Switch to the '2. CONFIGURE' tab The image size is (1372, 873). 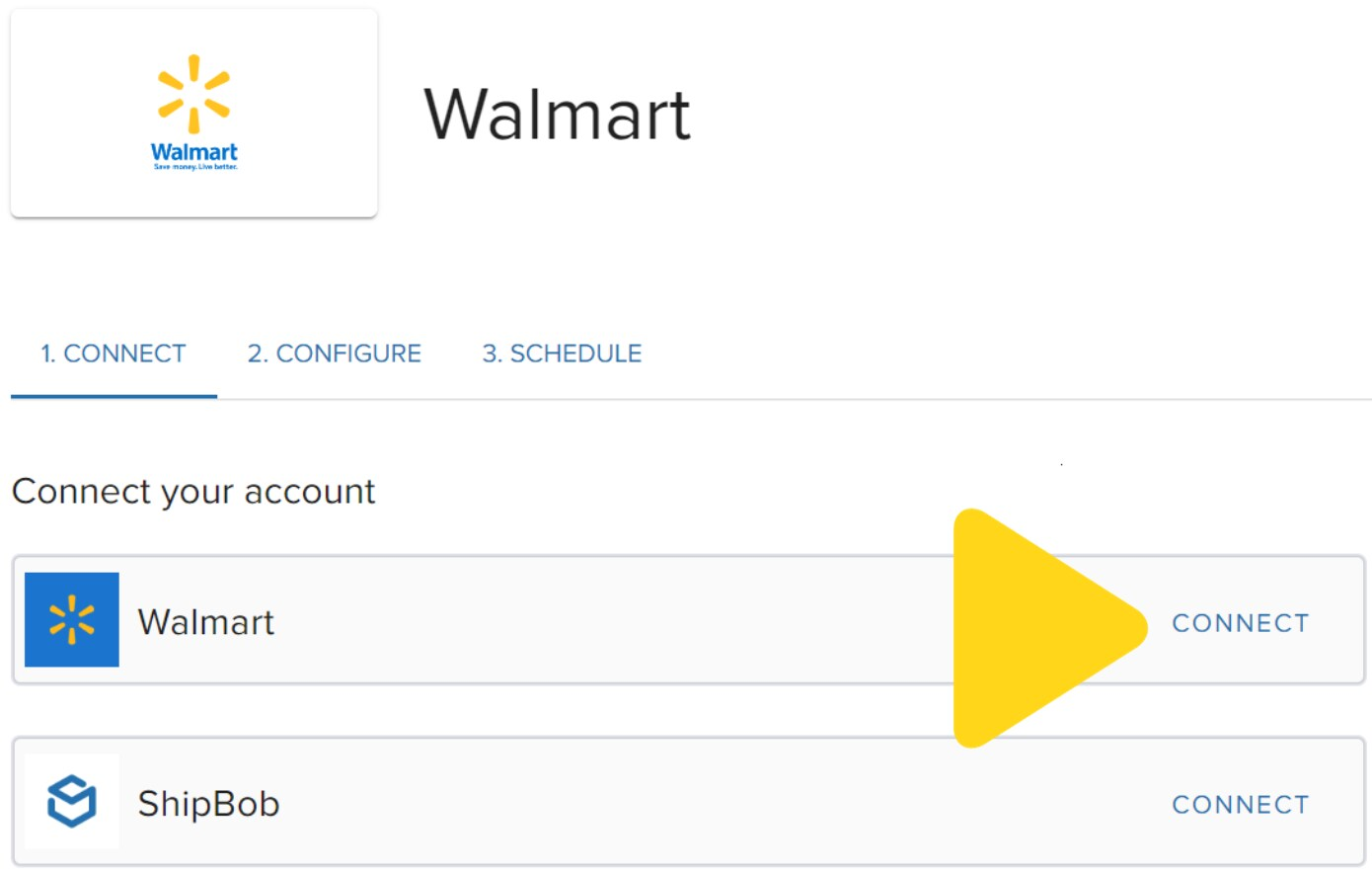click(334, 354)
